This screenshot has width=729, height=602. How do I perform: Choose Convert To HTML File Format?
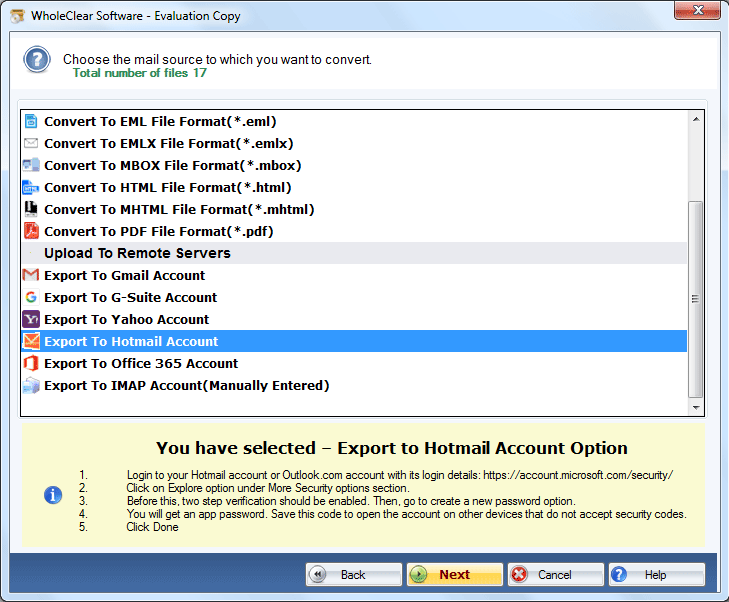coord(354,187)
